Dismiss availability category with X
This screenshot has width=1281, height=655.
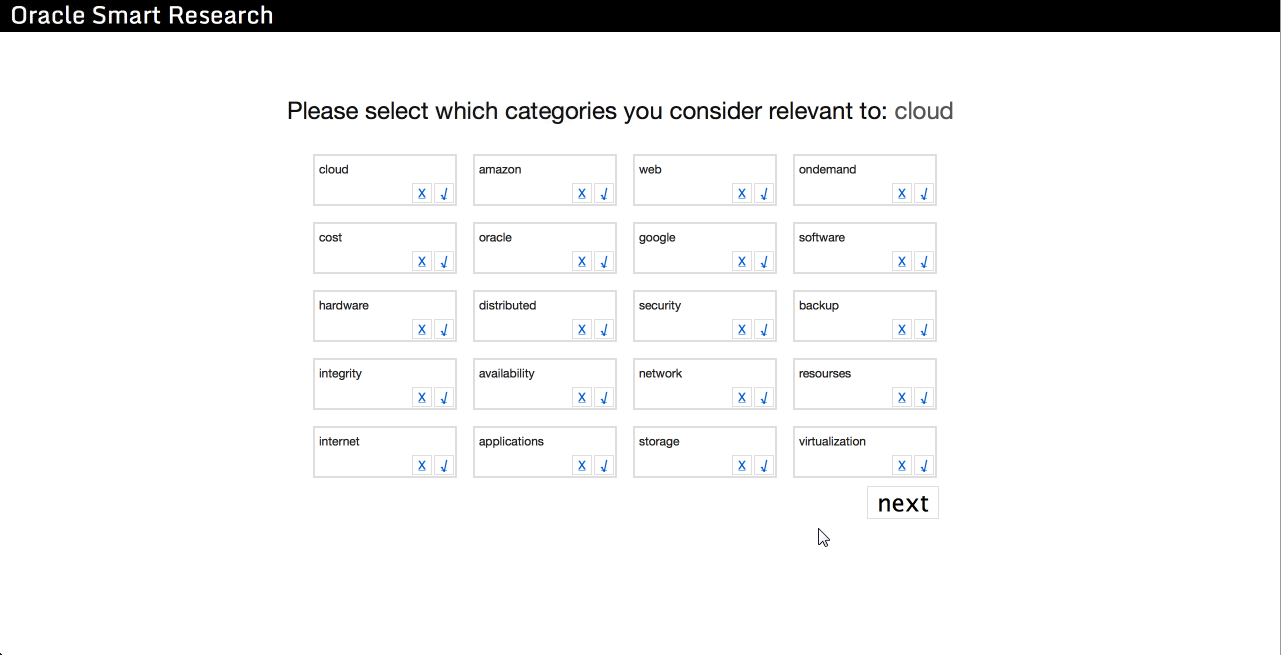point(582,398)
